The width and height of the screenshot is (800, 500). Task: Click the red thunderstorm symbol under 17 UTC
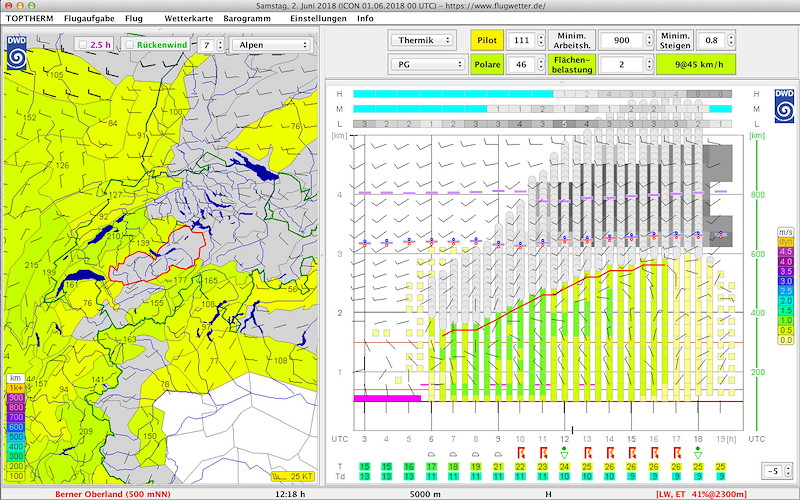click(x=677, y=453)
